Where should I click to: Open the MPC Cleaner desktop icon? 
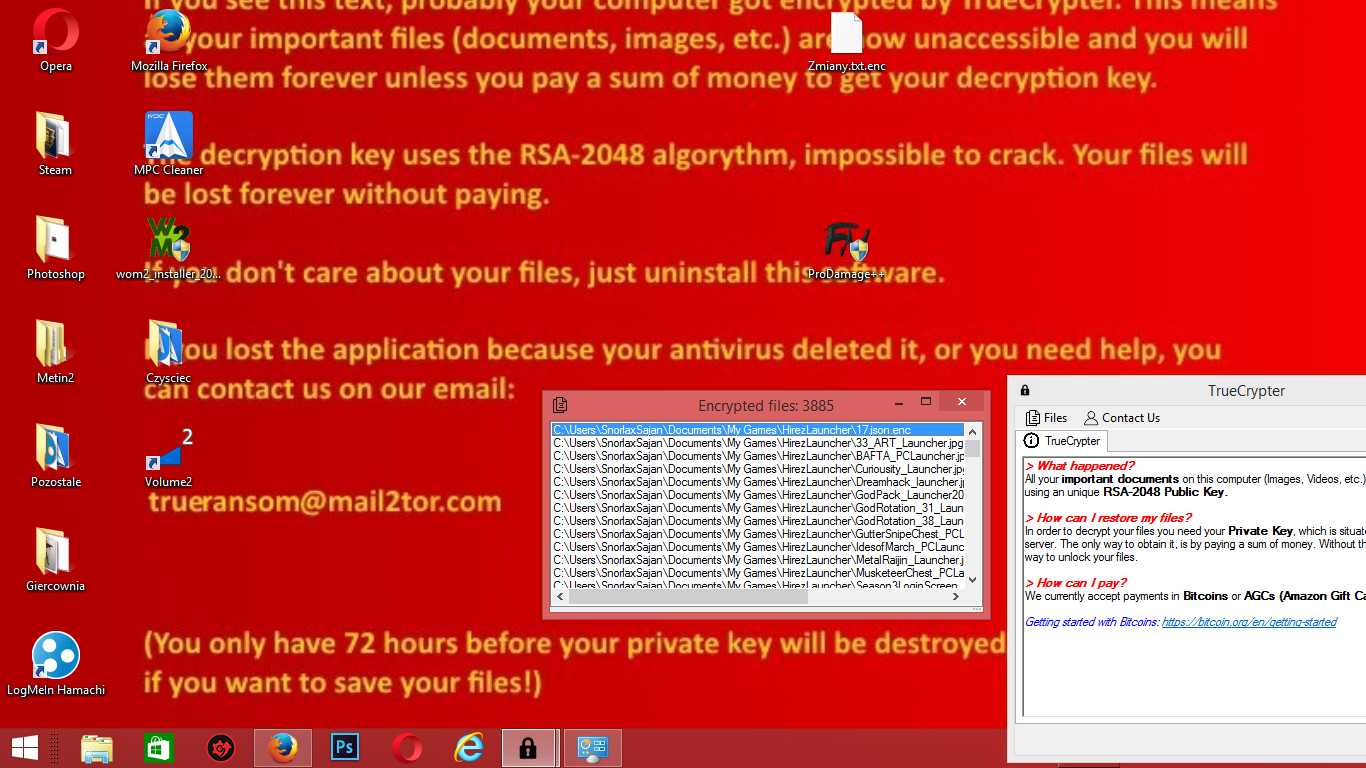(x=169, y=144)
